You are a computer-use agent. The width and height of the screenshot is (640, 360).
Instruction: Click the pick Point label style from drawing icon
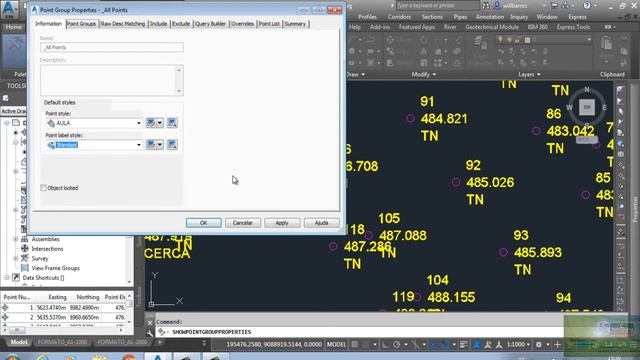172,145
